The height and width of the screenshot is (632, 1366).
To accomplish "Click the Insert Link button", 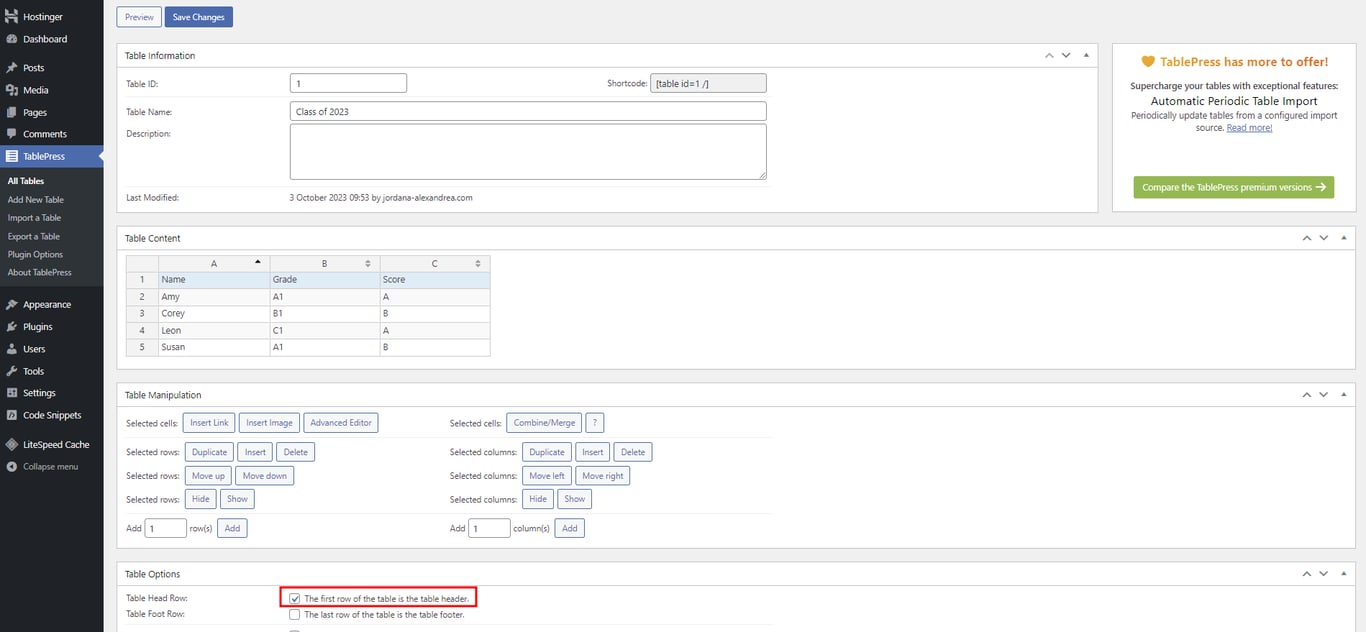I will point(209,423).
